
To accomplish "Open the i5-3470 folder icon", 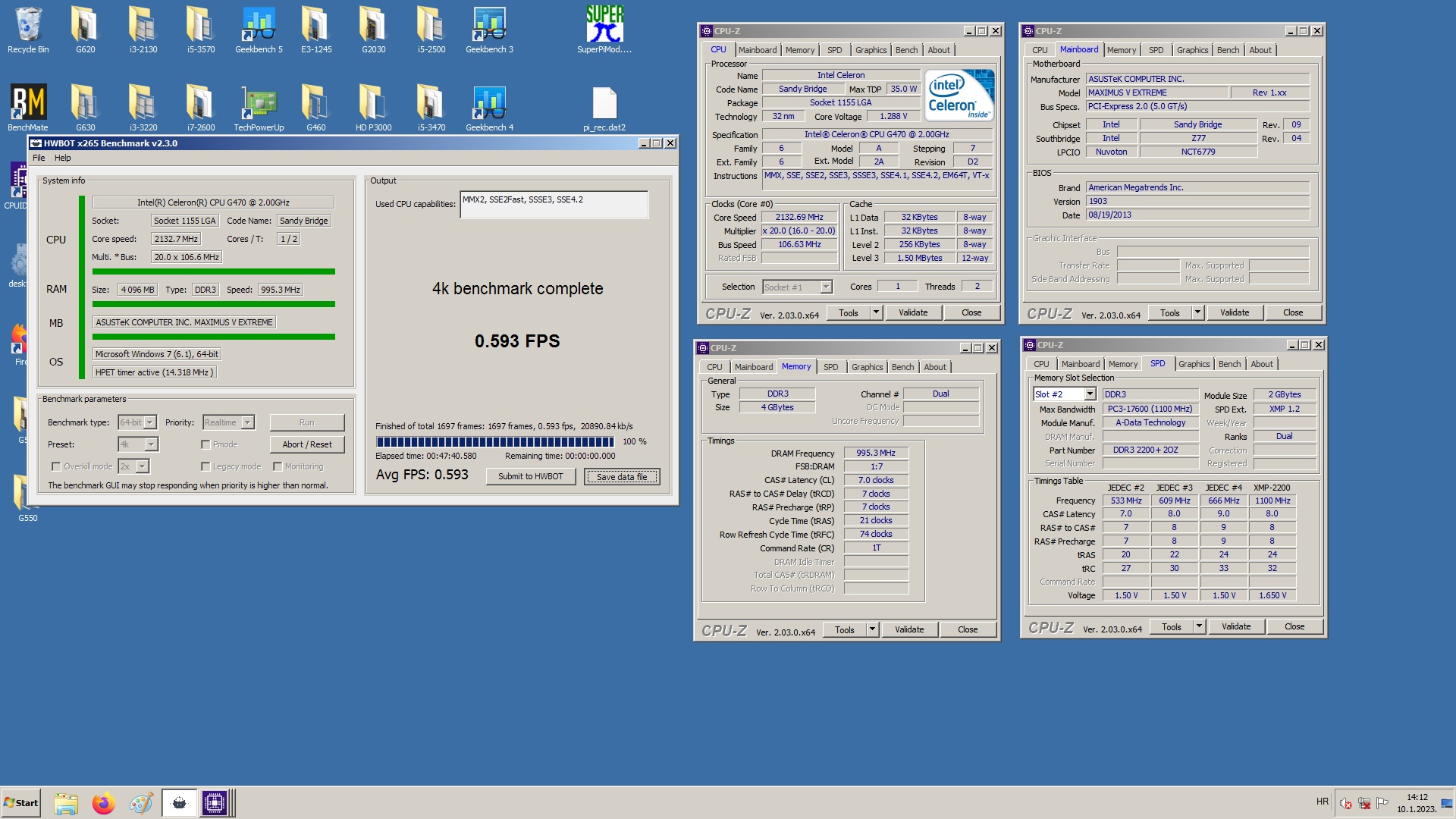I will coord(431,108).
